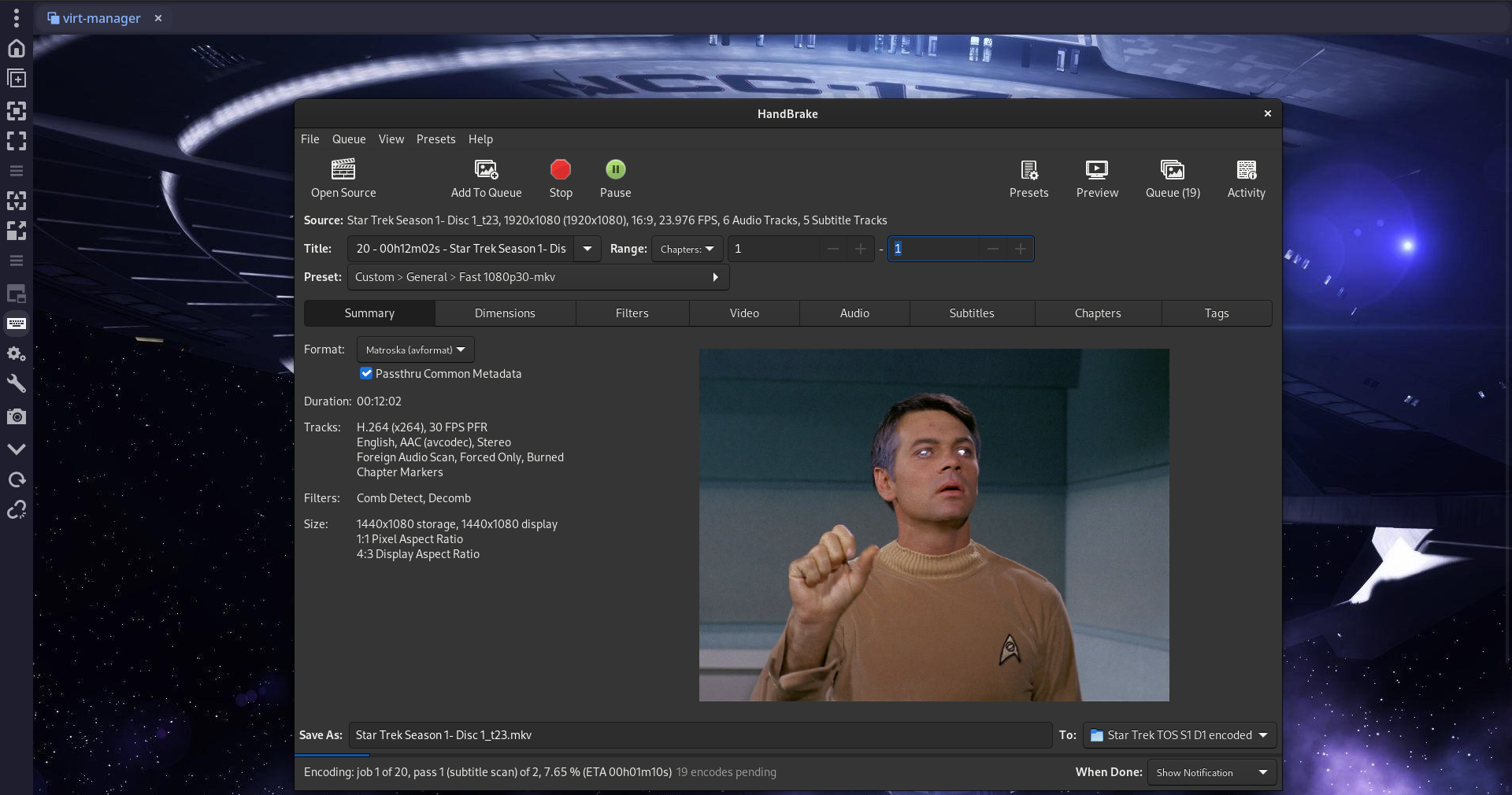This screenshot has height=795, width=1512.
Task: Show the Queue (19) list
Action: tap(1172, 170)
